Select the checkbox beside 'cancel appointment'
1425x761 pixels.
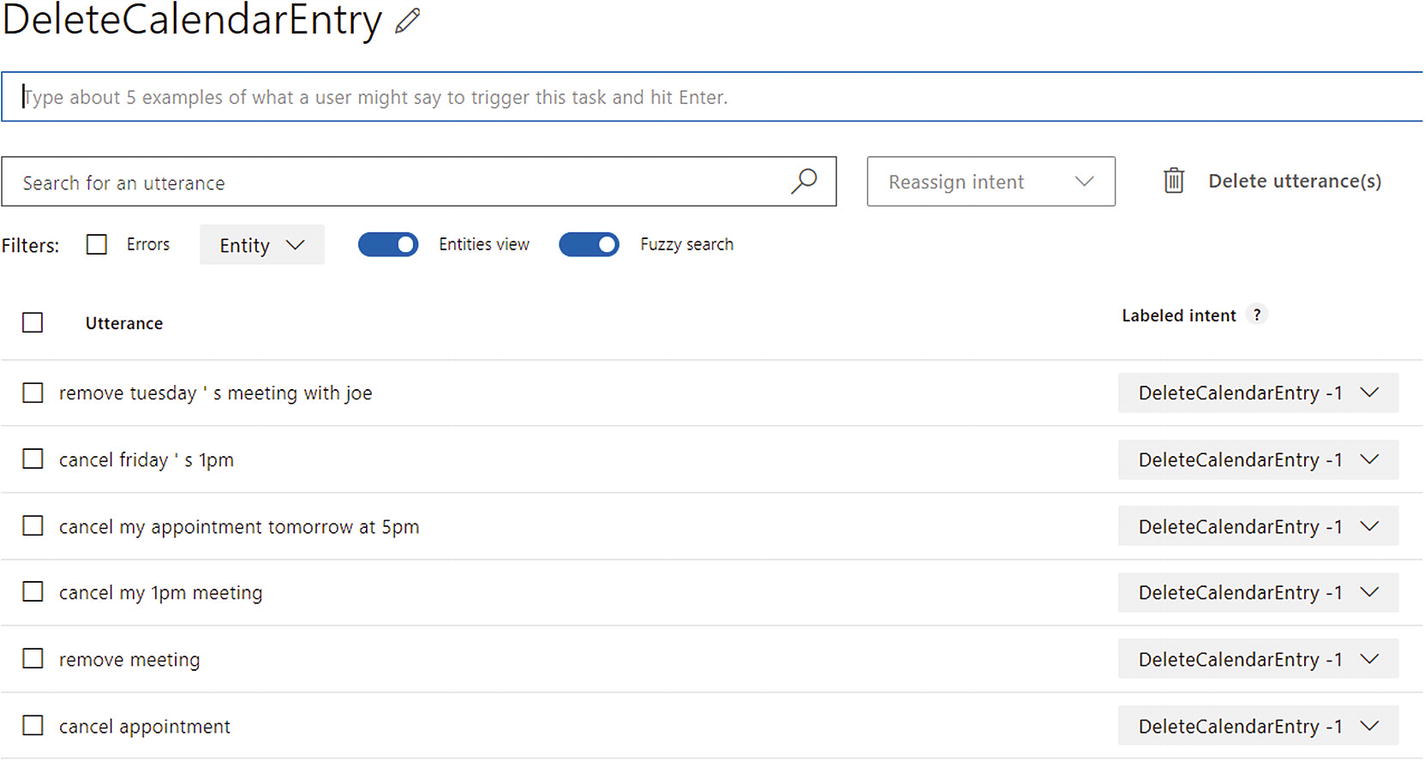[x=33, y=726]
